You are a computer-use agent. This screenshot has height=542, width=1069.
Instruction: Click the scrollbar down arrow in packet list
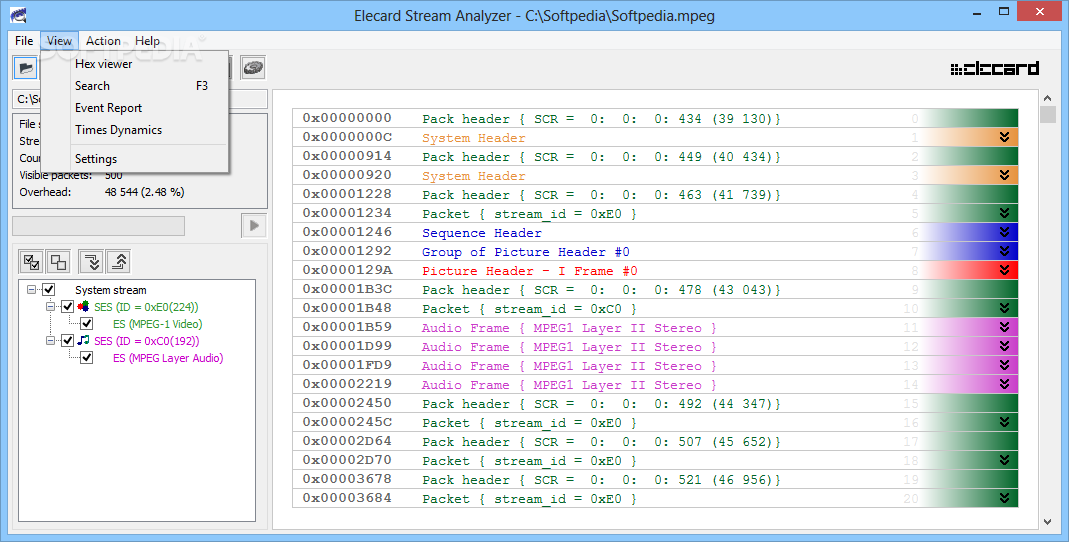point(1048,522)
